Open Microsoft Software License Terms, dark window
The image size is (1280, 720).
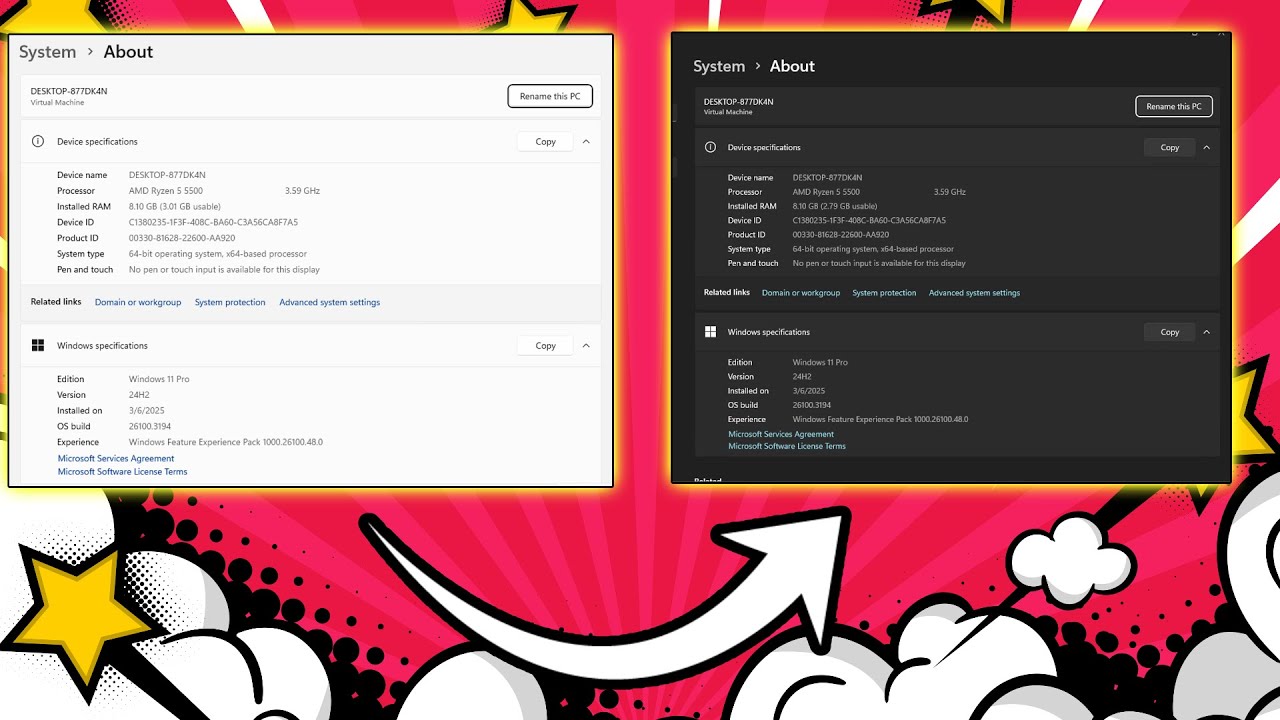(x=787, y=446)
